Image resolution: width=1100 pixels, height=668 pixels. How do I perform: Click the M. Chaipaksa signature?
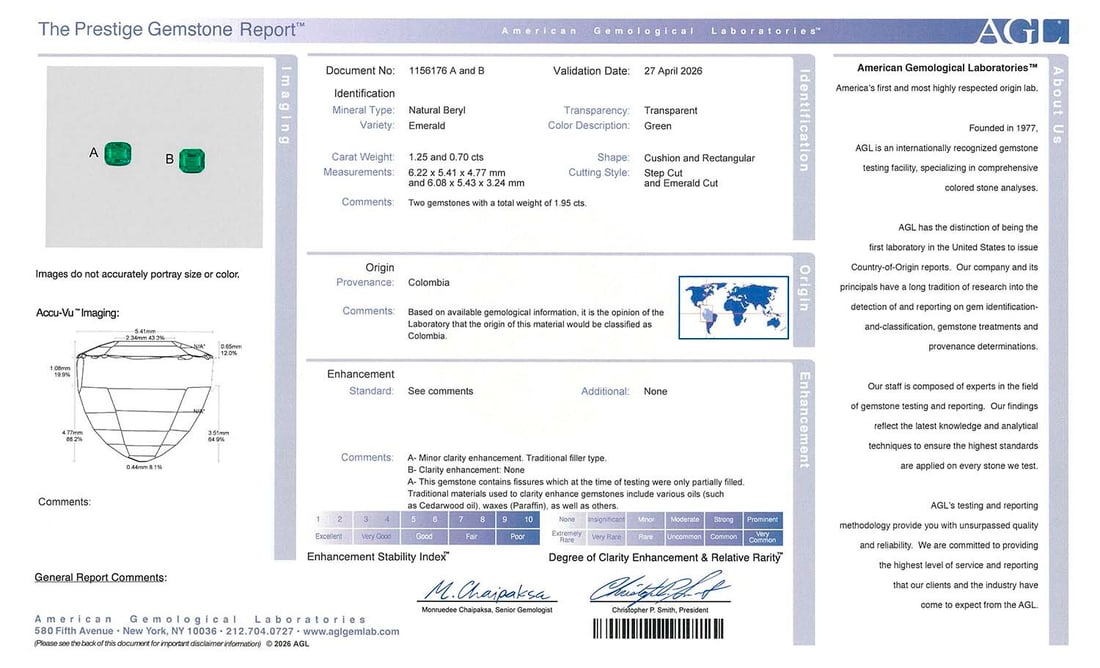coord(488,592)
